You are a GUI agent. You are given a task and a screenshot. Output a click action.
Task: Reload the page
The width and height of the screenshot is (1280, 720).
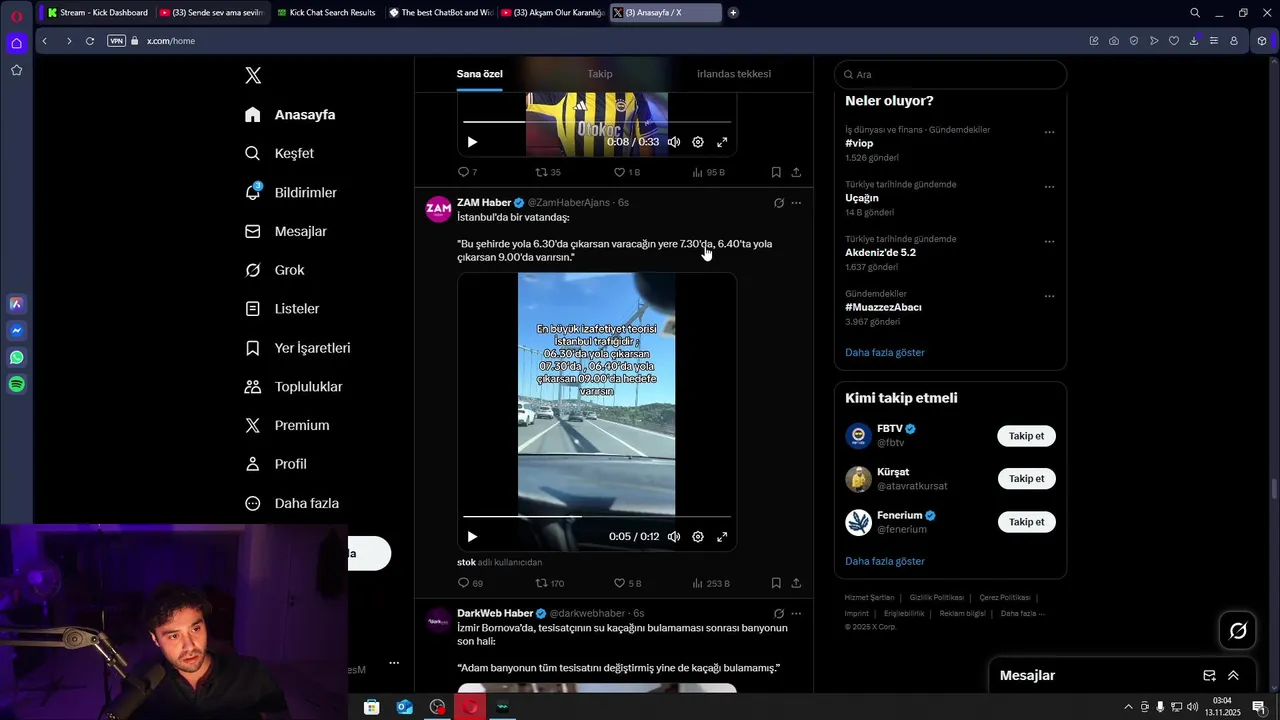90,41
